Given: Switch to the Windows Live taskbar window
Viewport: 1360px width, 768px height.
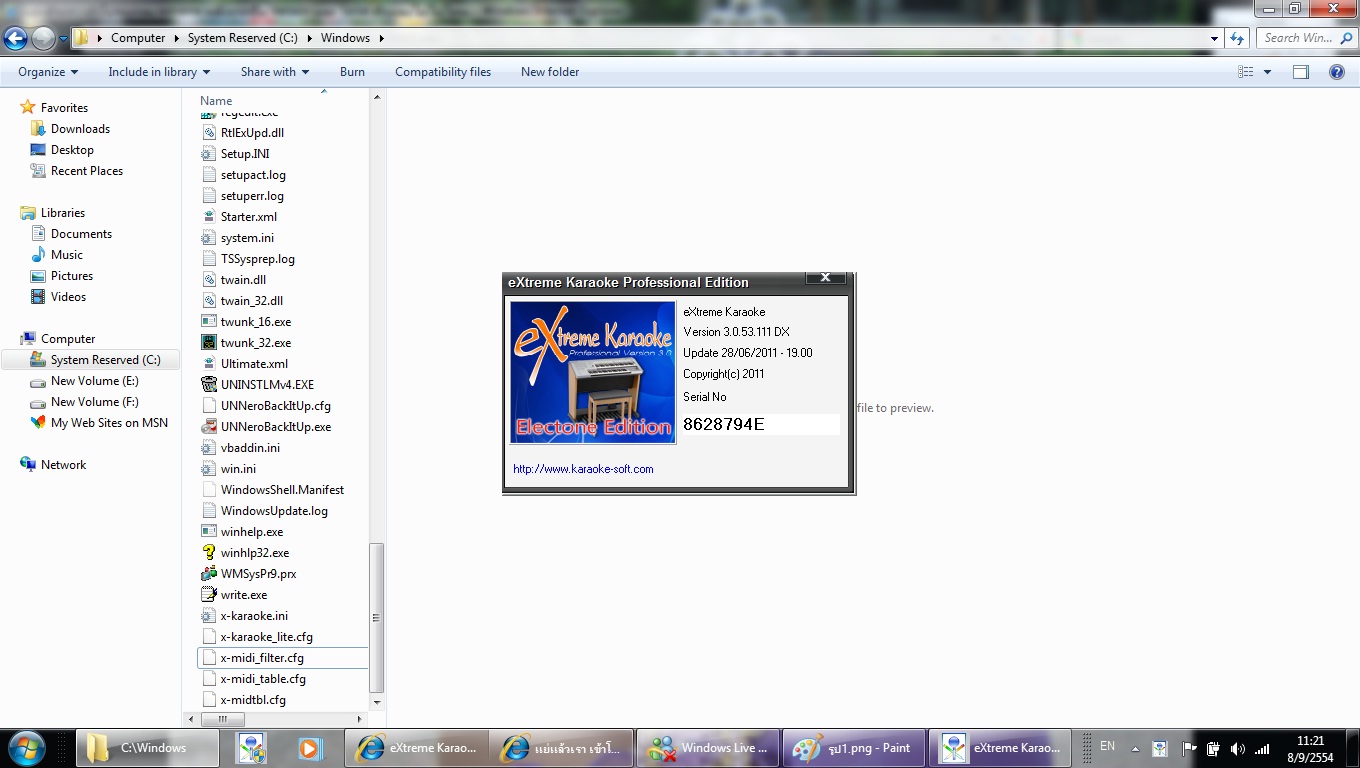Looking at the screenshot, I should pyautogui.click(x=708, y=748).
